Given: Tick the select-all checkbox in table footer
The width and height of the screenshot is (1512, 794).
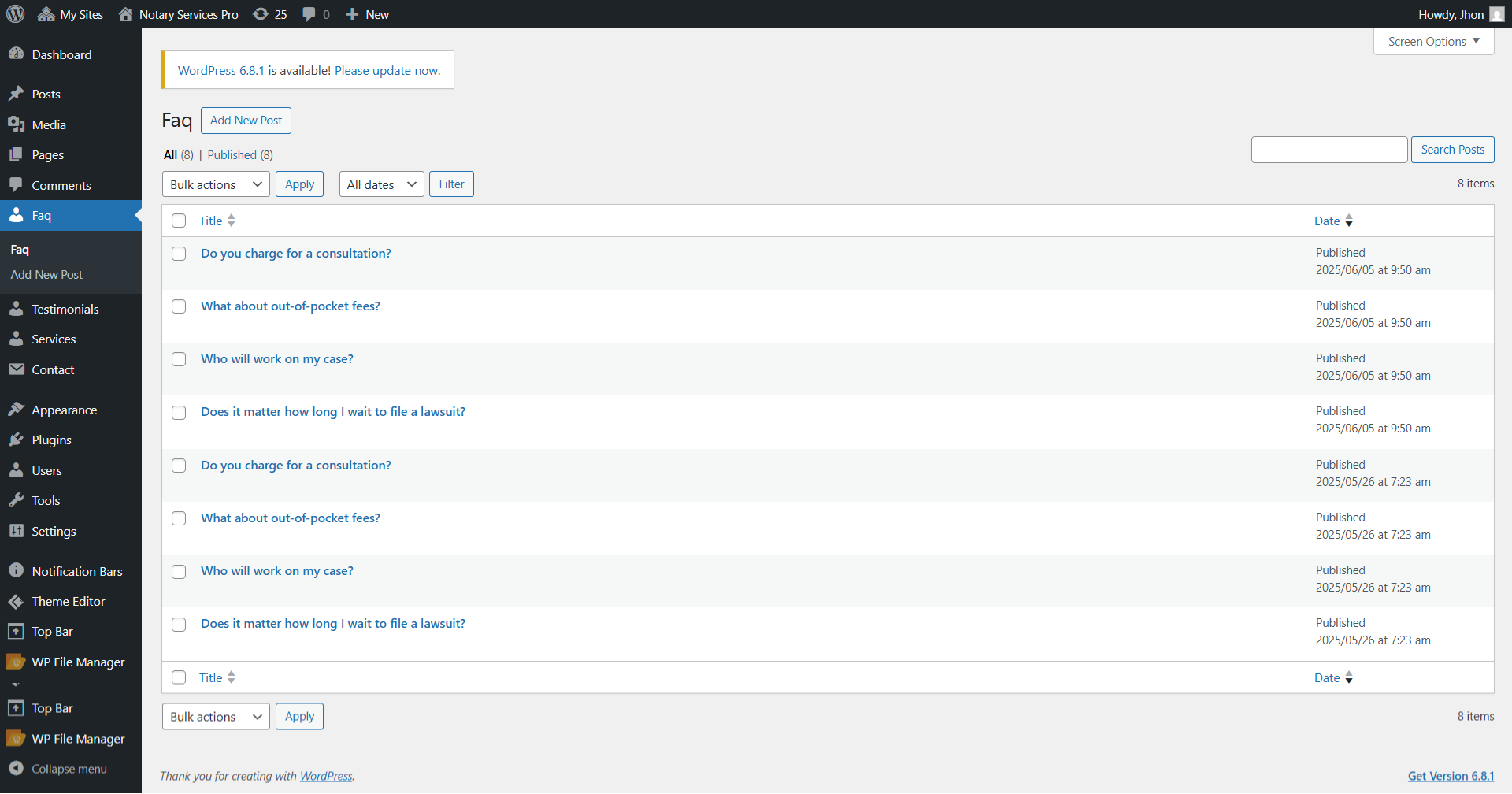Looking at the screenshot, I should tap(179, 677).
